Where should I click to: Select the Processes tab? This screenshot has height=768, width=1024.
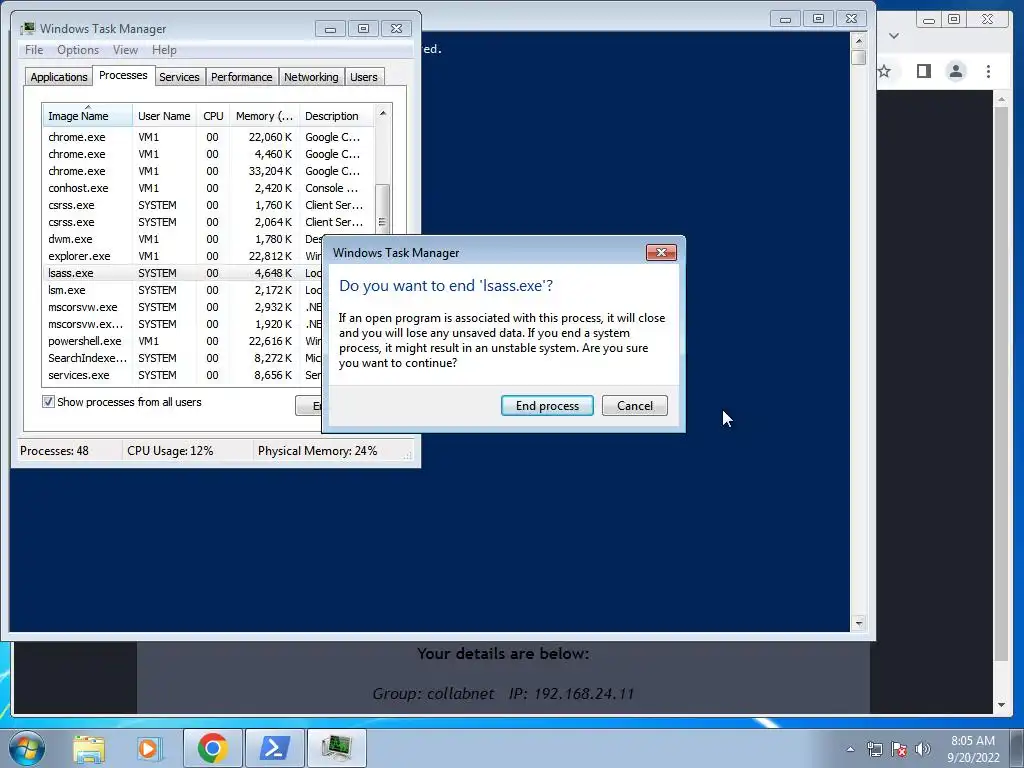pos(123,75)
